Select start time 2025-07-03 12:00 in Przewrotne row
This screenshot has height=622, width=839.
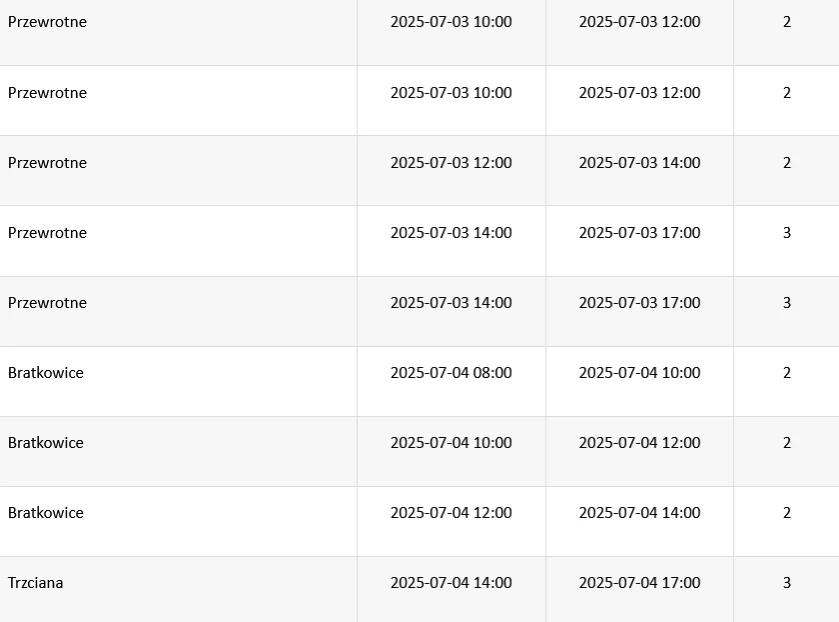click(450, 163)
